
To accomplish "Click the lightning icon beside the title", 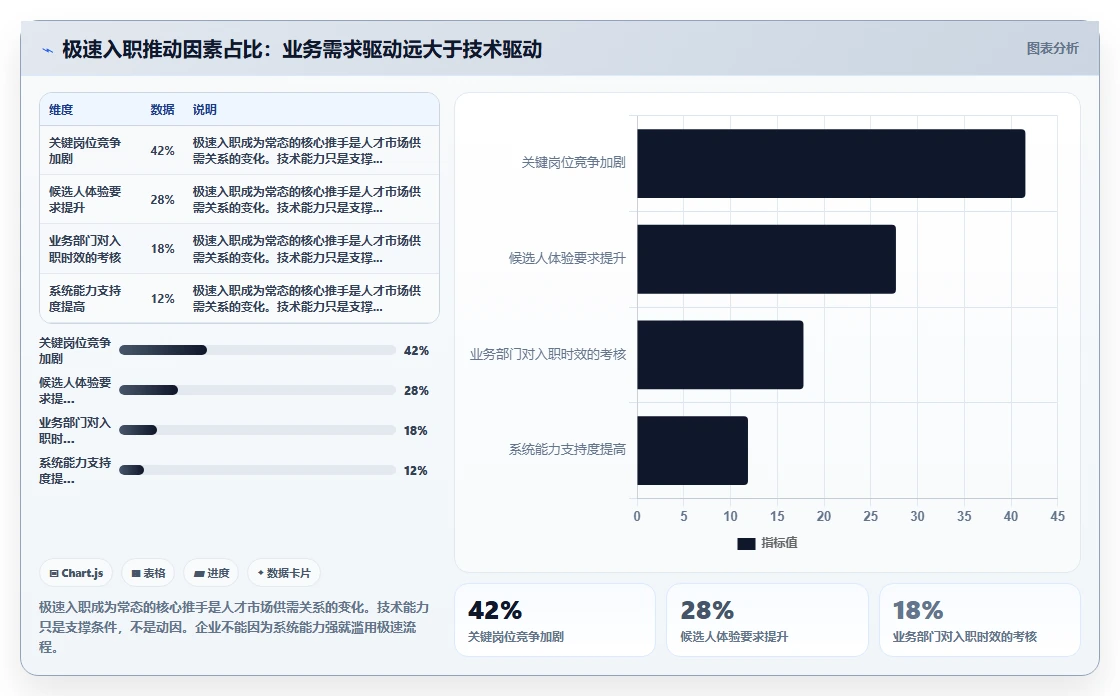I will (48, 50).
